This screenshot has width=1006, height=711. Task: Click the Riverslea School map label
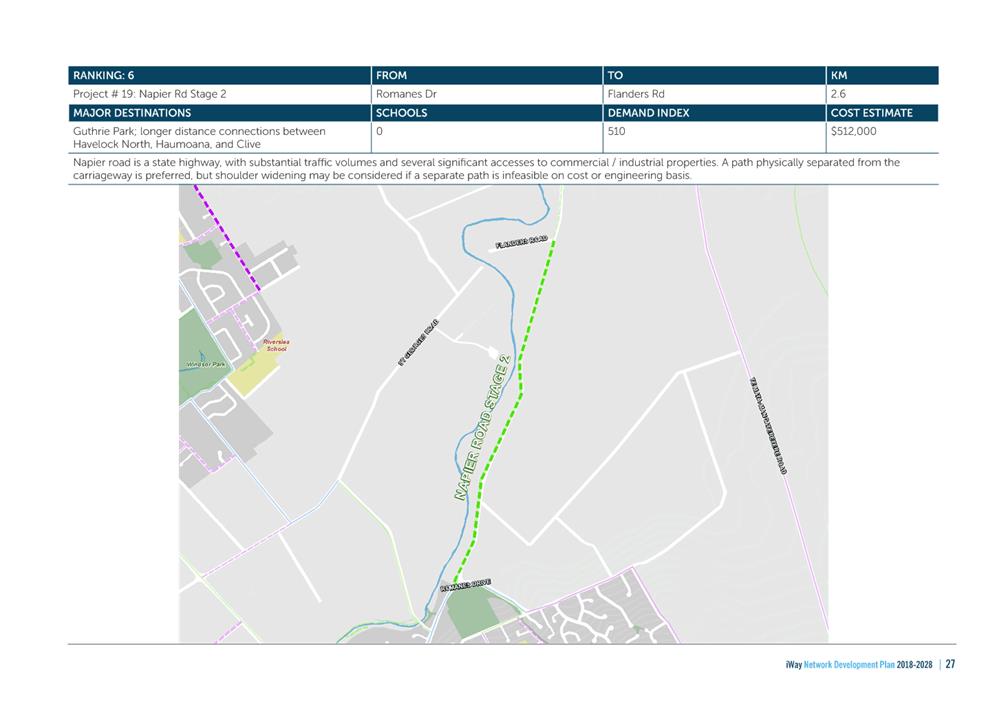pyautogui.click(x=277, y=345)
